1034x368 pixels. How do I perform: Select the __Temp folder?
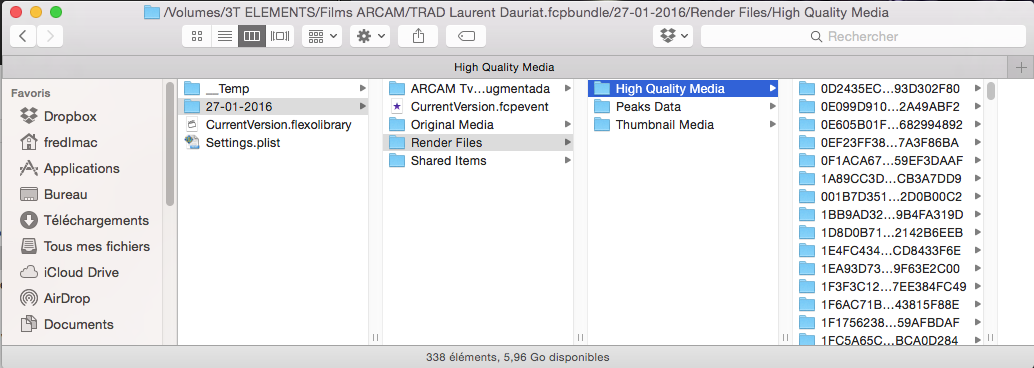click(x=274, y=88)
